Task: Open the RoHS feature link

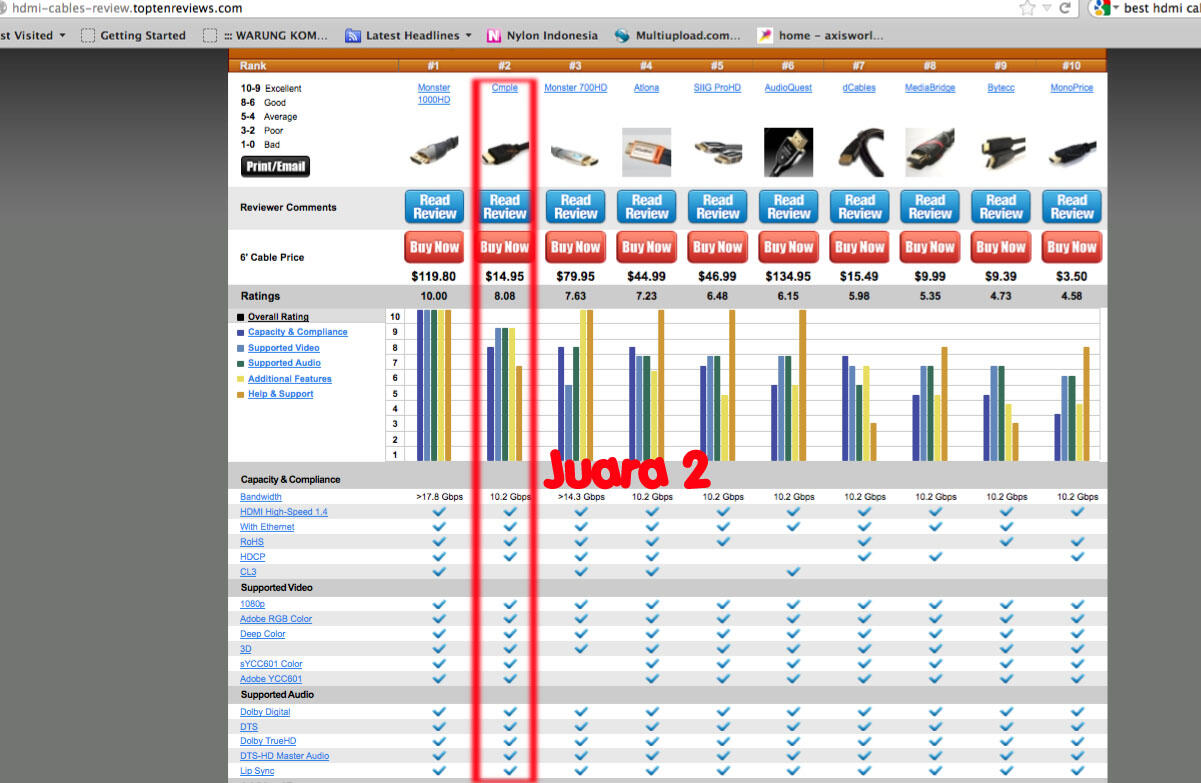Action: point(253,542)
